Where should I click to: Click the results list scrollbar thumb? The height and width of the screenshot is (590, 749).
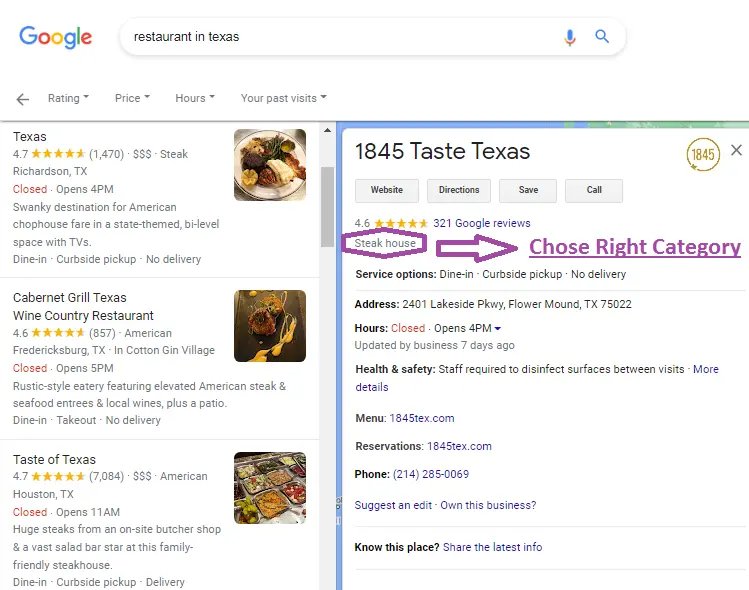click(x=327, y=206)
